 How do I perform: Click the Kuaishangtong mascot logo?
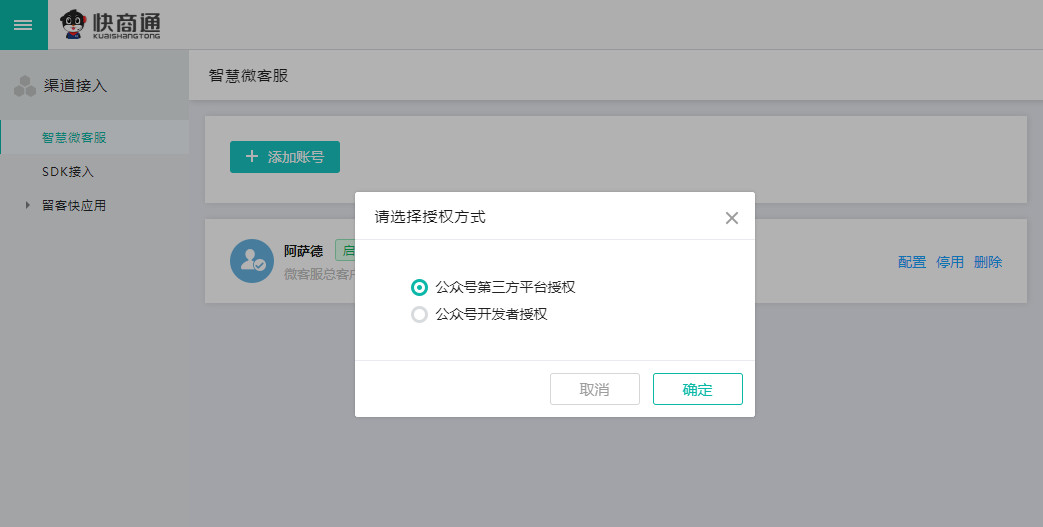[x=73, y=24]
